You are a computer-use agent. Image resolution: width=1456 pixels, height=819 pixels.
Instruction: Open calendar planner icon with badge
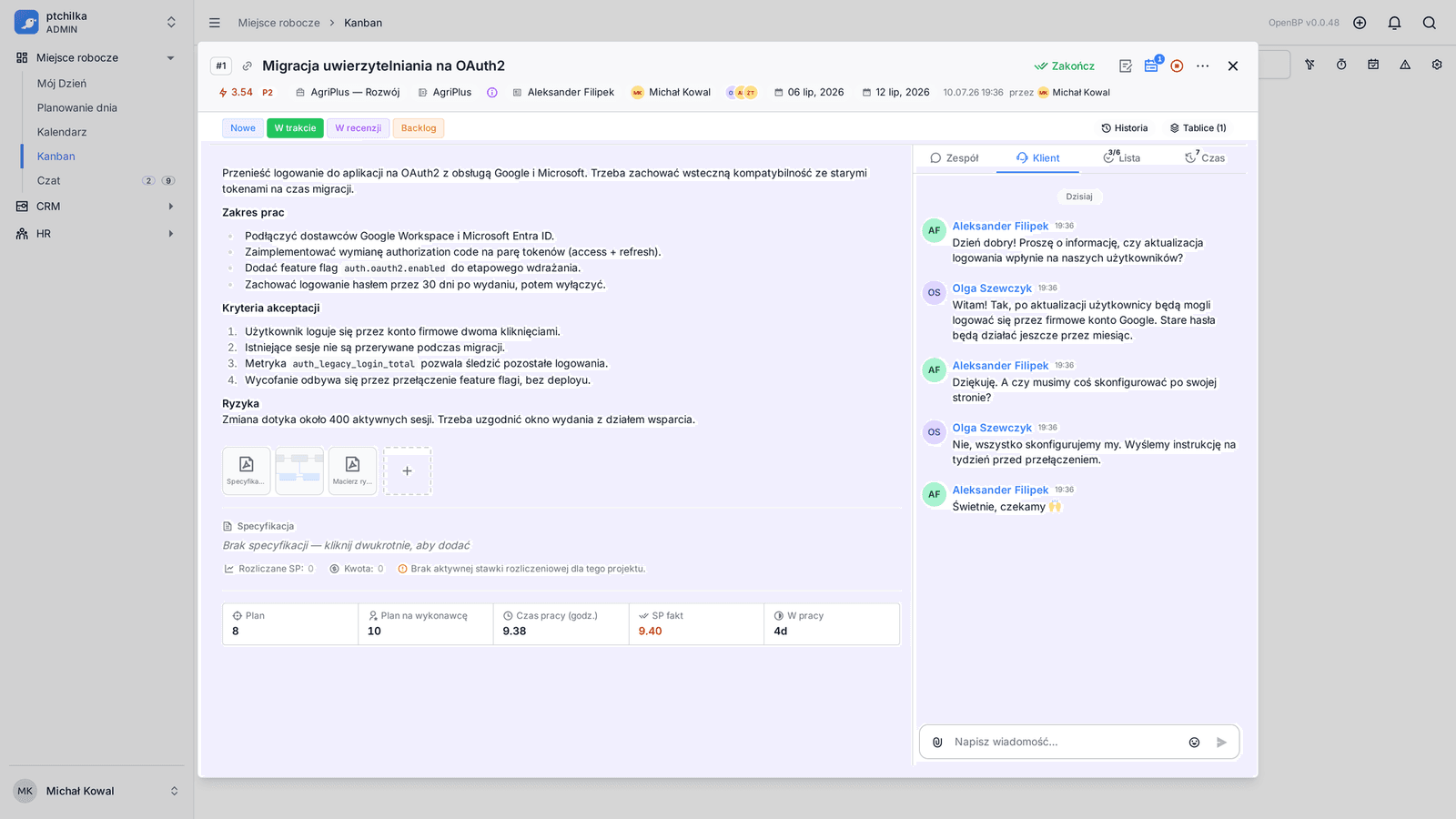tap(1151, 66)
